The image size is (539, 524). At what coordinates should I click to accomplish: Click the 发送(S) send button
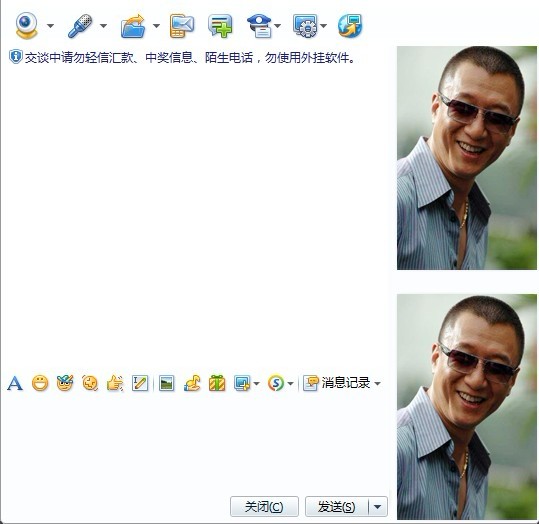337,506
